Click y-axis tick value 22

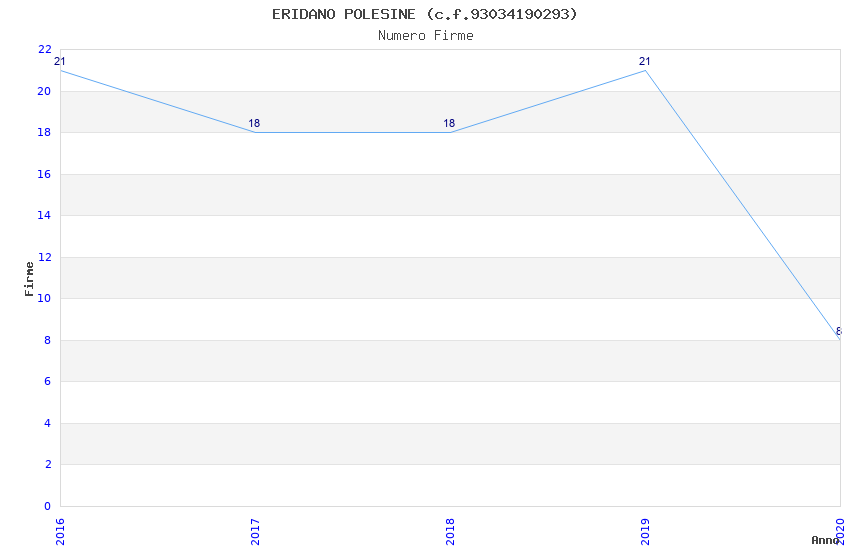tap(44, 49)
